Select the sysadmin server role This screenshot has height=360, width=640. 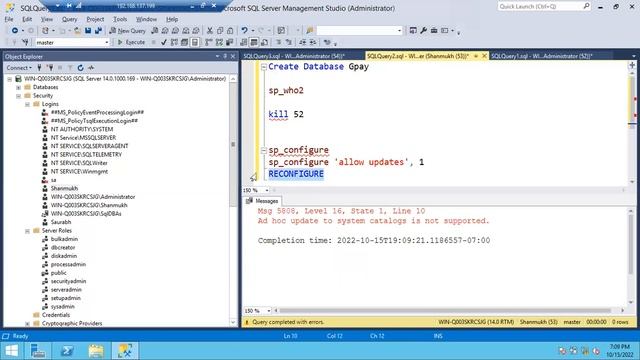click(62, 307)
